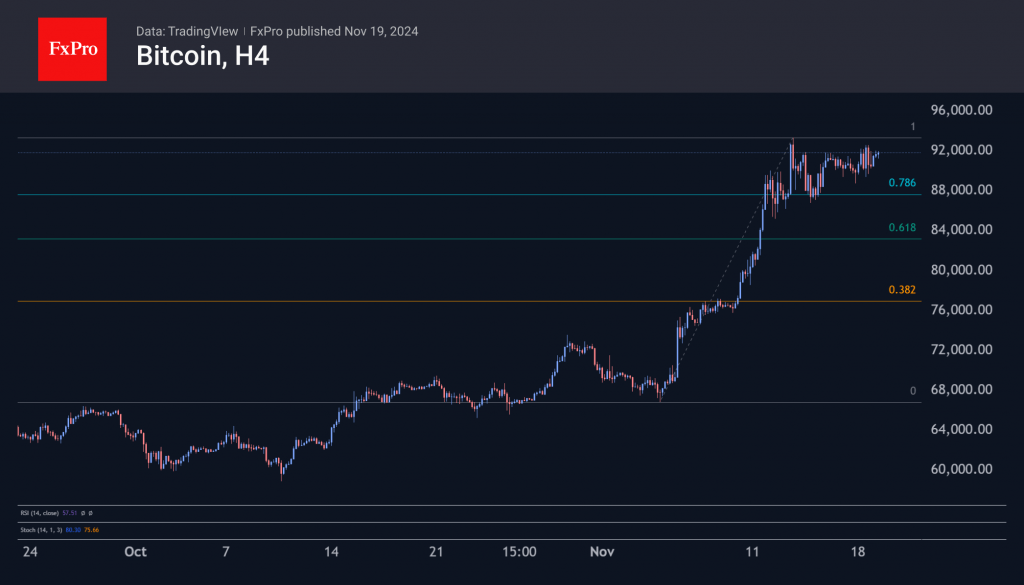The width and height of the screenshot is (1024, 585).
Task: Click the 80,000.00 price axis label
Action: click(960, 270)
